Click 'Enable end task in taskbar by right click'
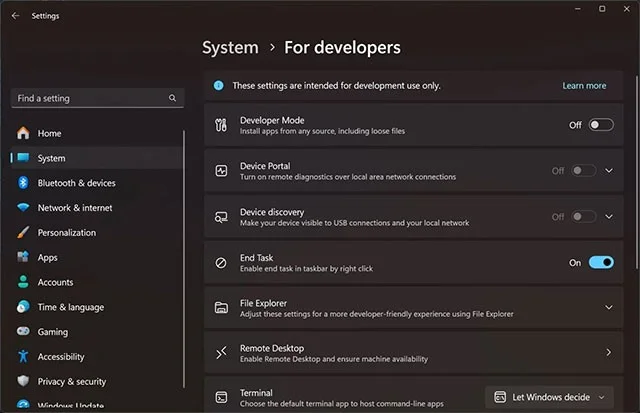 click(306, 269)
